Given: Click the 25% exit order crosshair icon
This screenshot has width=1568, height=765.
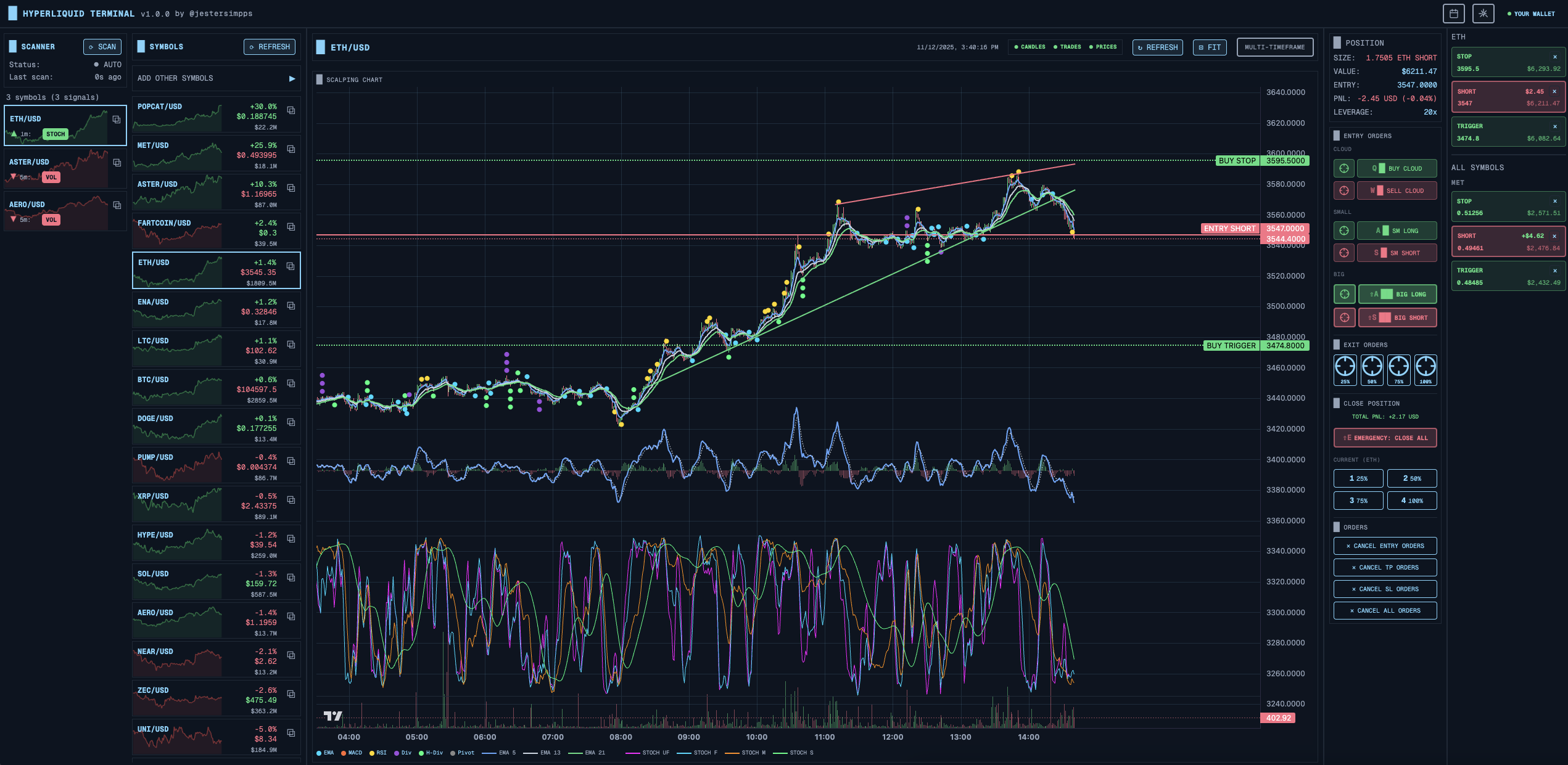Looking at the screenshot, I should click(1344, 367).
